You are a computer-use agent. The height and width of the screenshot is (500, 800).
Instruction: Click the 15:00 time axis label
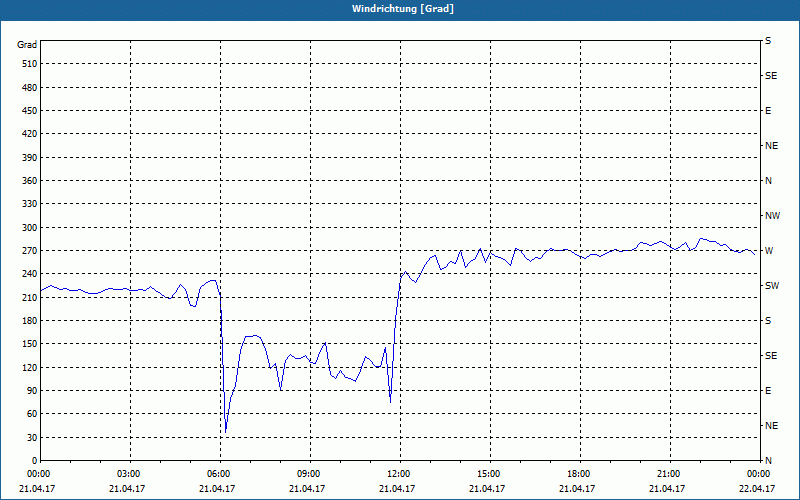tap(487, 474)
